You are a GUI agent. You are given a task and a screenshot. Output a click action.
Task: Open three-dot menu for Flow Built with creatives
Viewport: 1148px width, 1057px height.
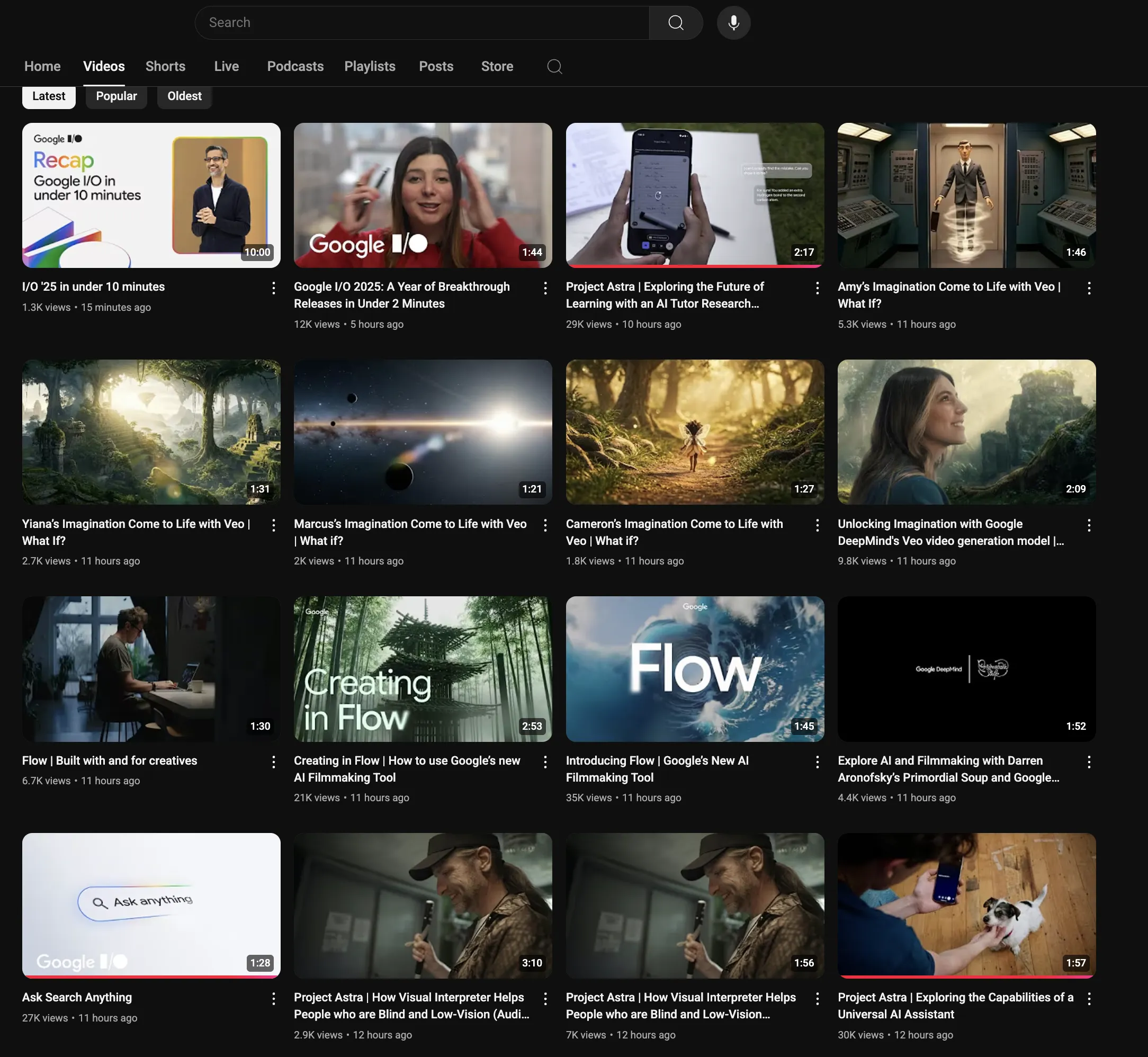click(273, 762)
